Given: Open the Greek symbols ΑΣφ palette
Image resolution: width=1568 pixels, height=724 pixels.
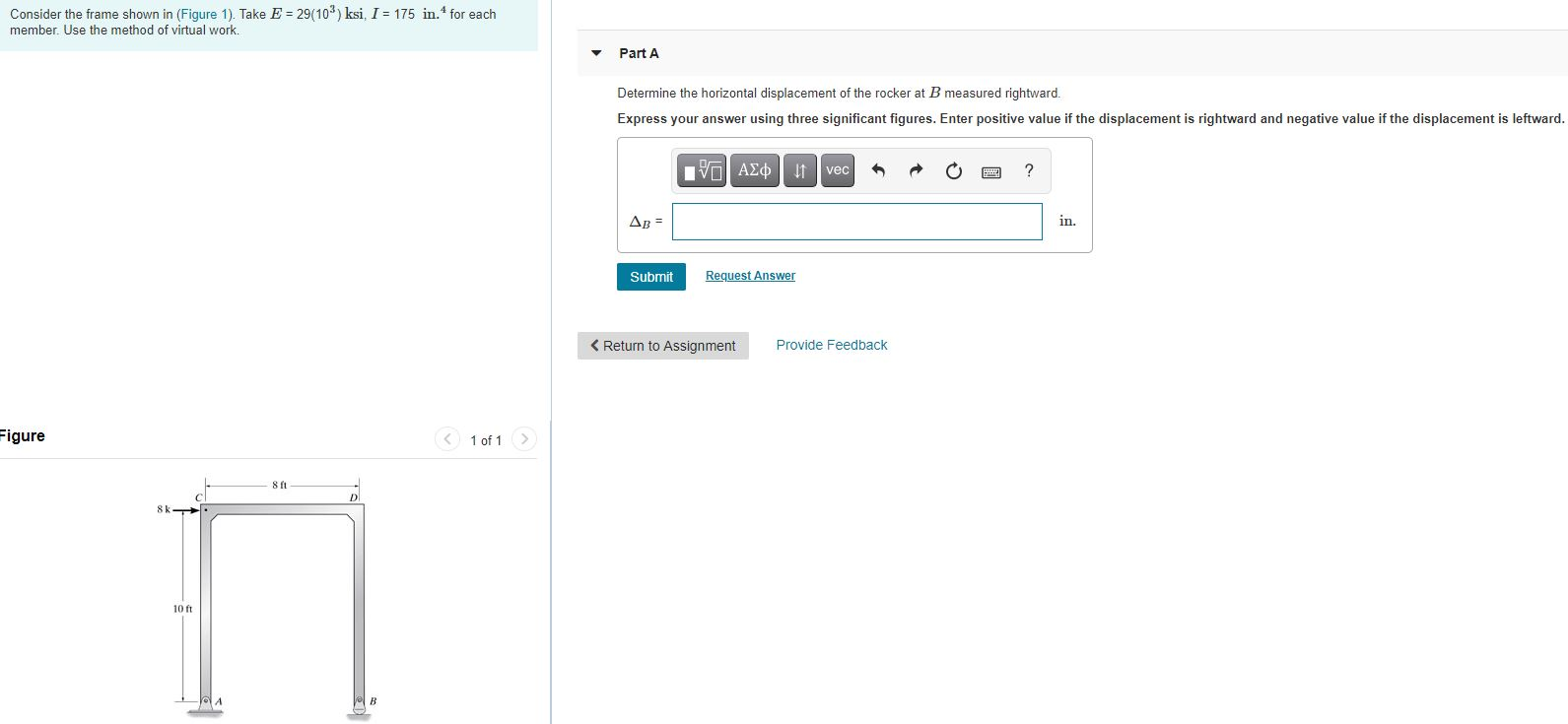Looking at the screenshot, I should pyautogui.click(x=755, y=170).
